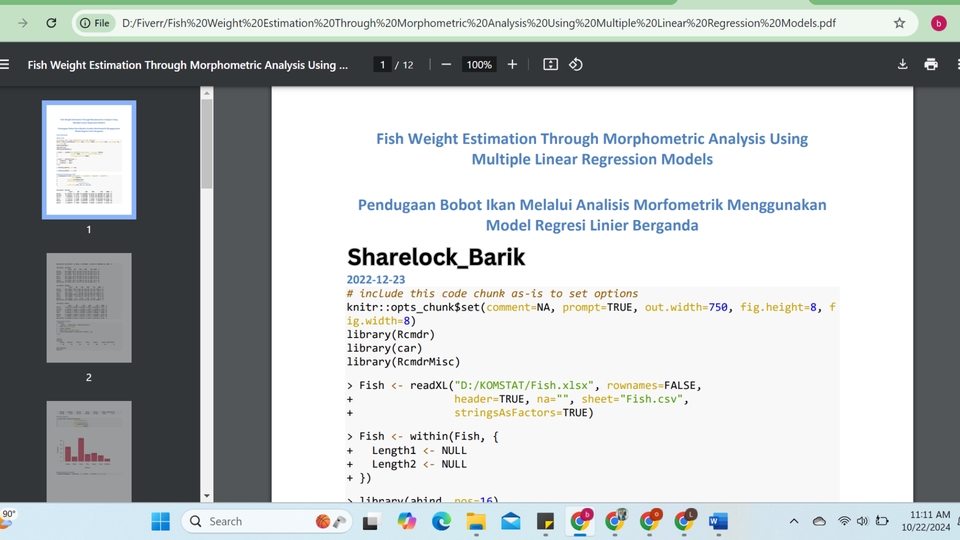Click the 'Length2 <- NULL' code line
The height and width of the screenshot is (540, 960).
[407, 464]
